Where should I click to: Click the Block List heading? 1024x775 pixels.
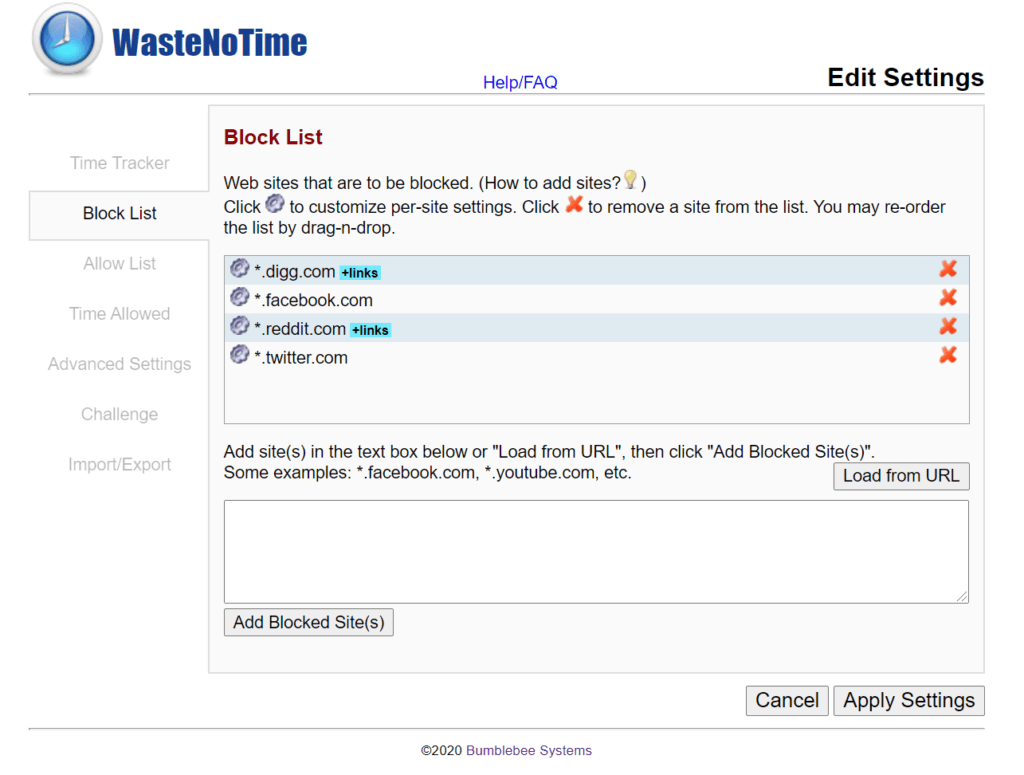273,137
